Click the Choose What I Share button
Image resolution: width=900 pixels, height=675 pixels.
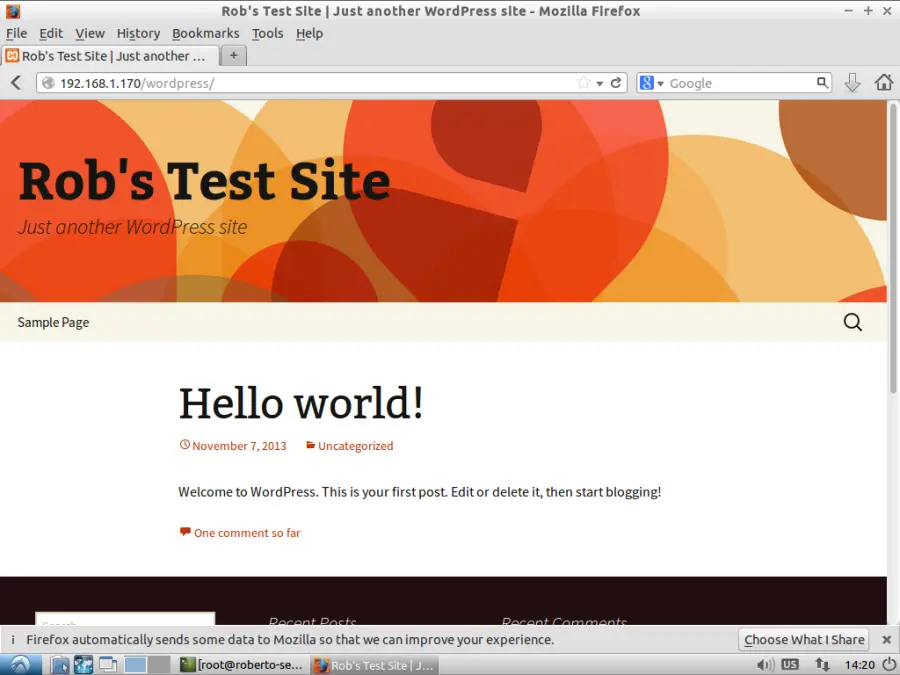click(x=804, y=639)
